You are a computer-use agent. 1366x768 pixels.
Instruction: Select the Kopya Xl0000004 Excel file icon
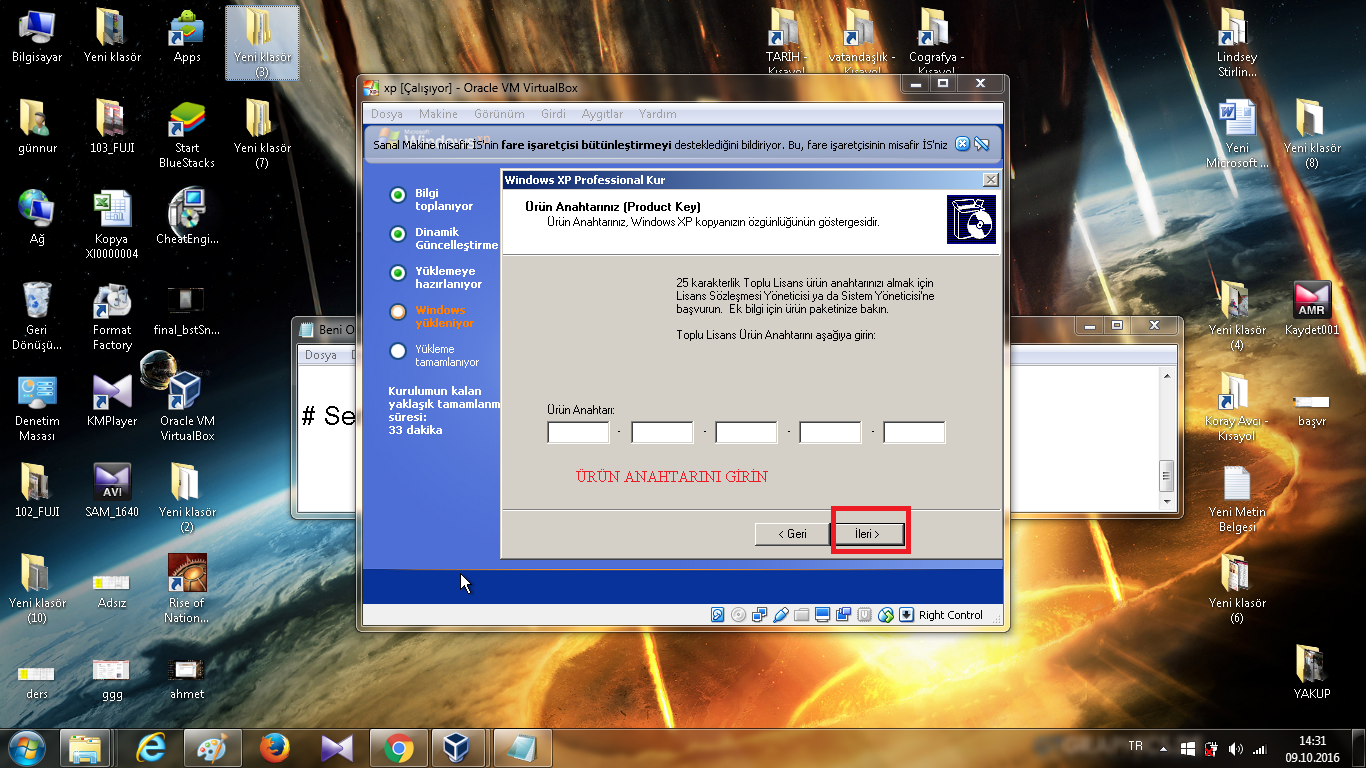pos(112,226)
